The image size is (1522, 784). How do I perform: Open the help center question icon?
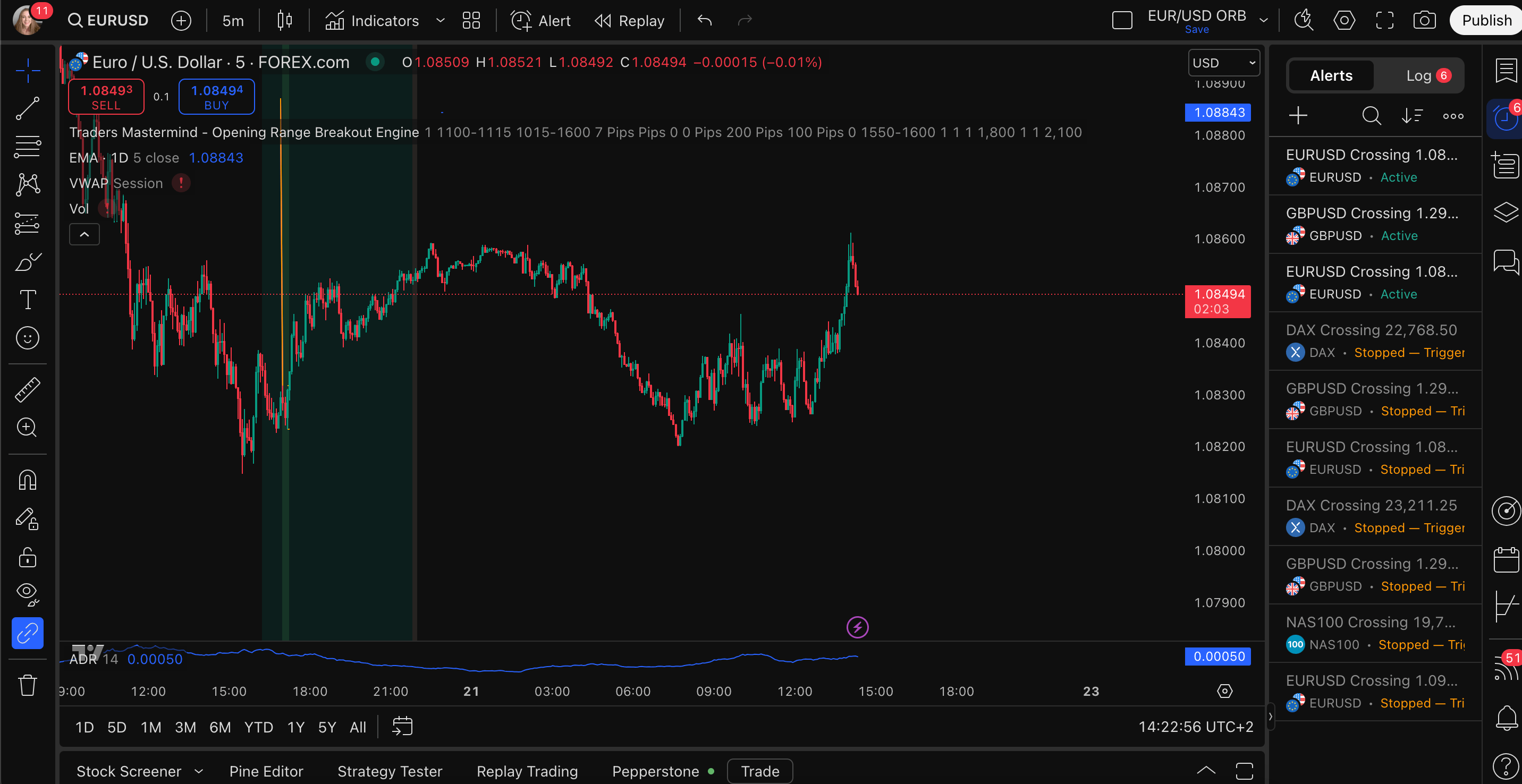(1506, 766)
